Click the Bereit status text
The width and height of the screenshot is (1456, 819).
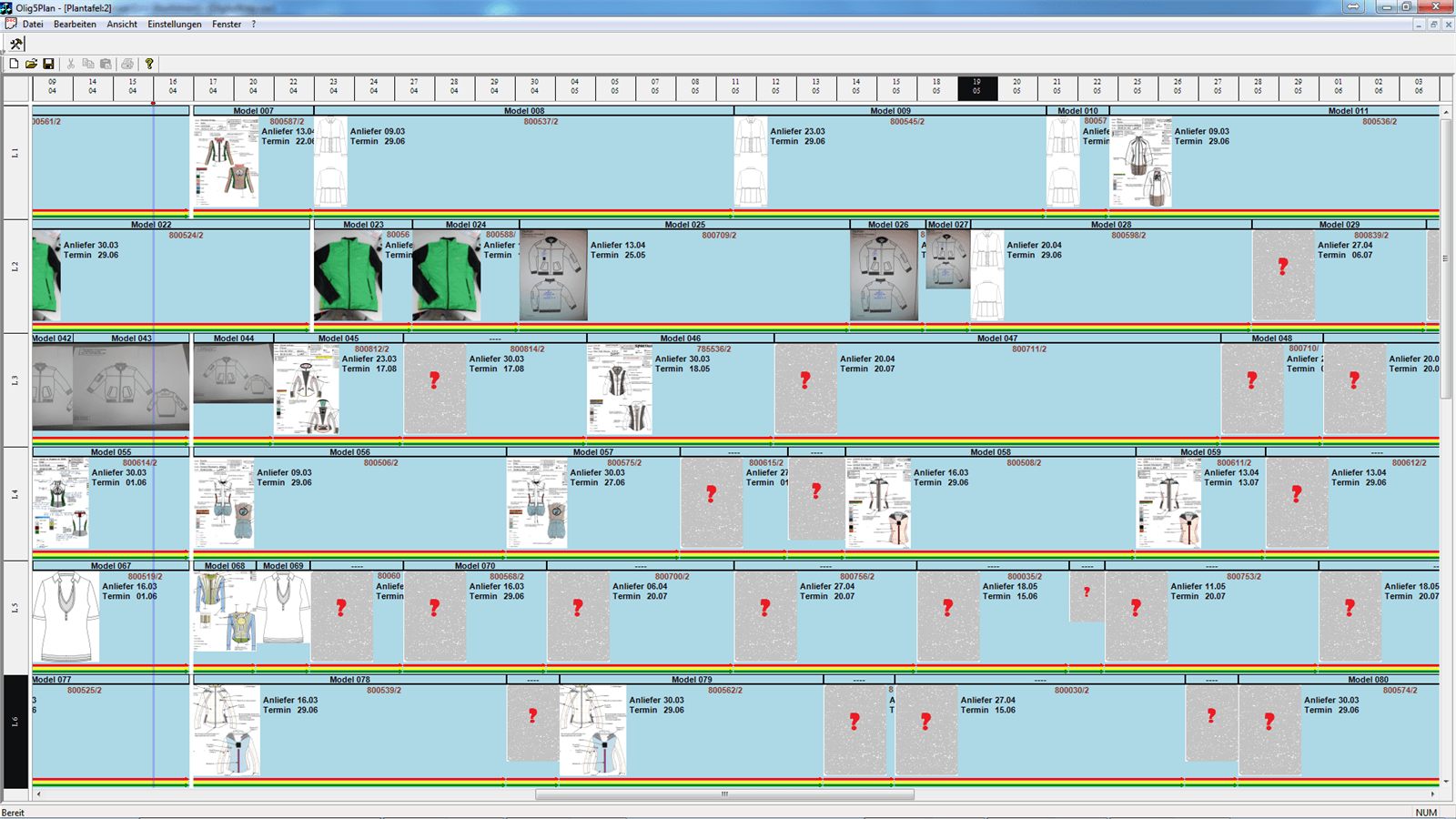click(13, 813)
